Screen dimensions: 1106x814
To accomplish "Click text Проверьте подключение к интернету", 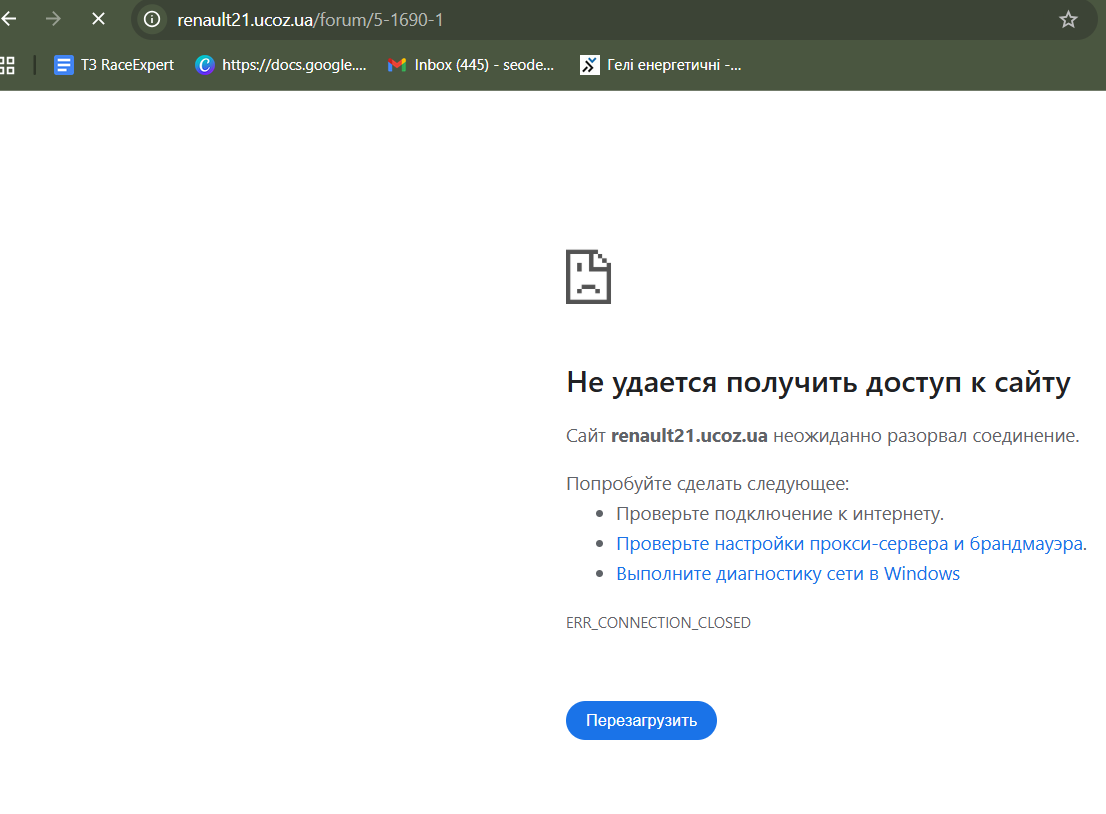I will [779, 514].
